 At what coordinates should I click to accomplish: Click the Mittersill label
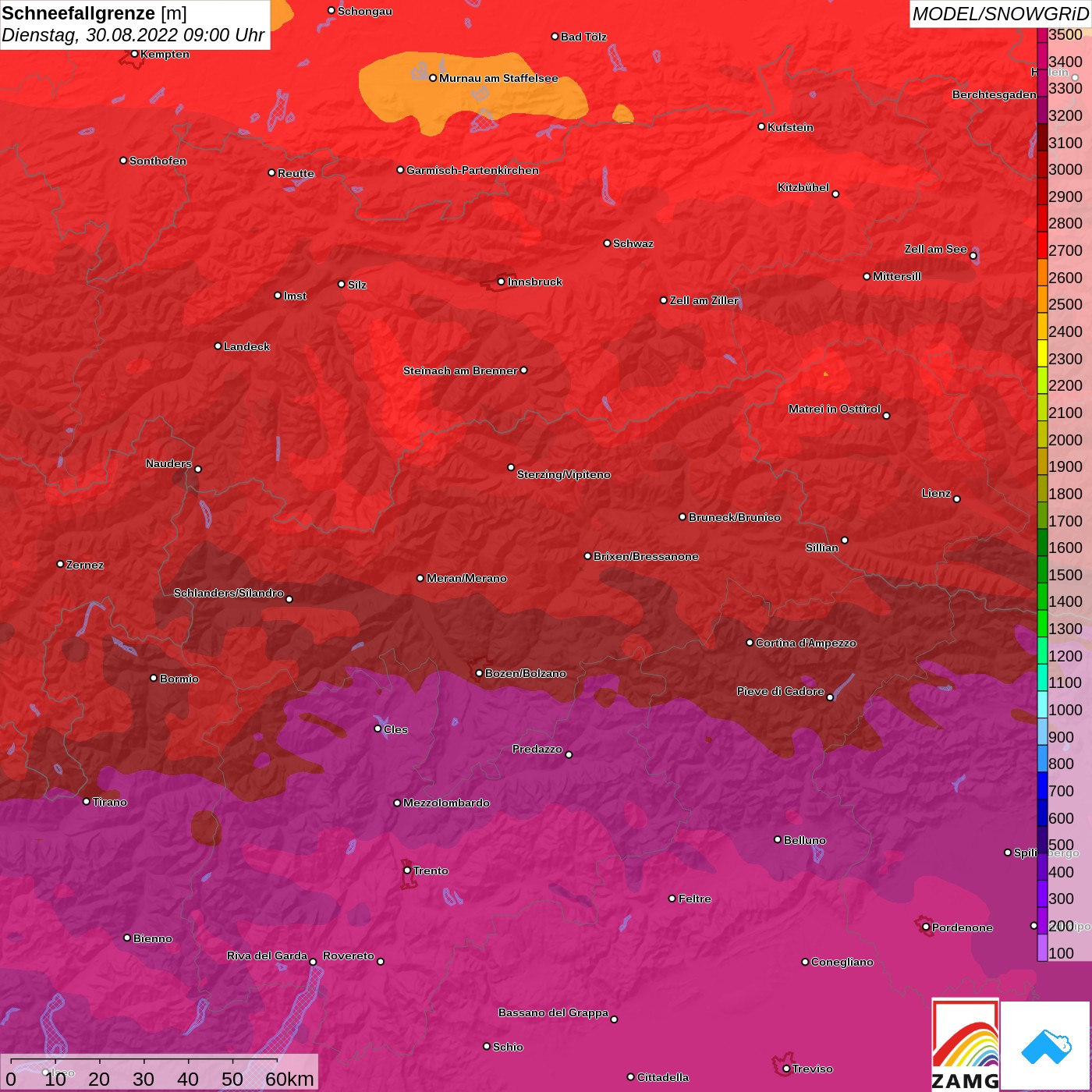pos(897,276)
